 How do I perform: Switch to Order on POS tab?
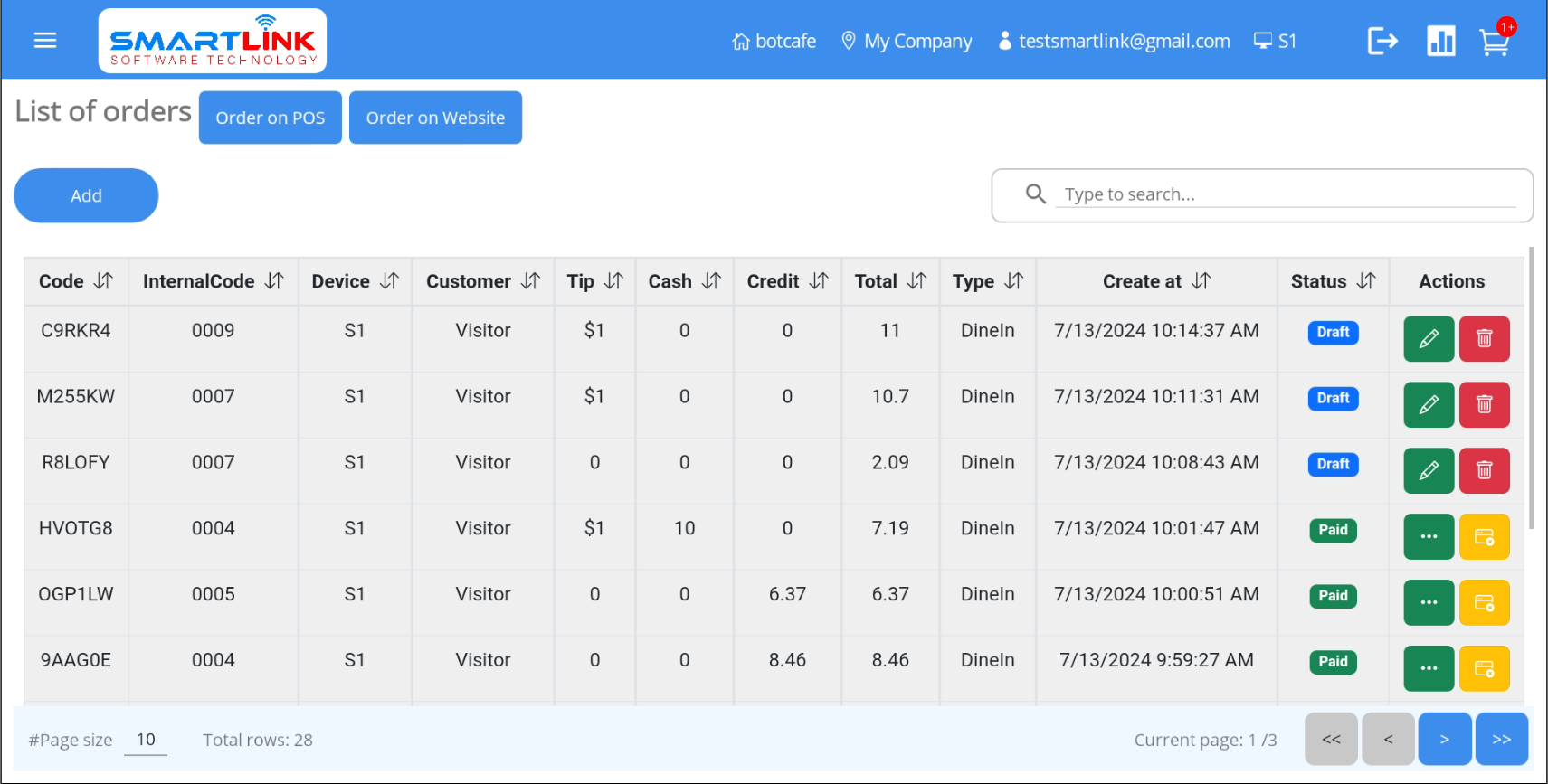pyautogui.click(x=270, y=118)
